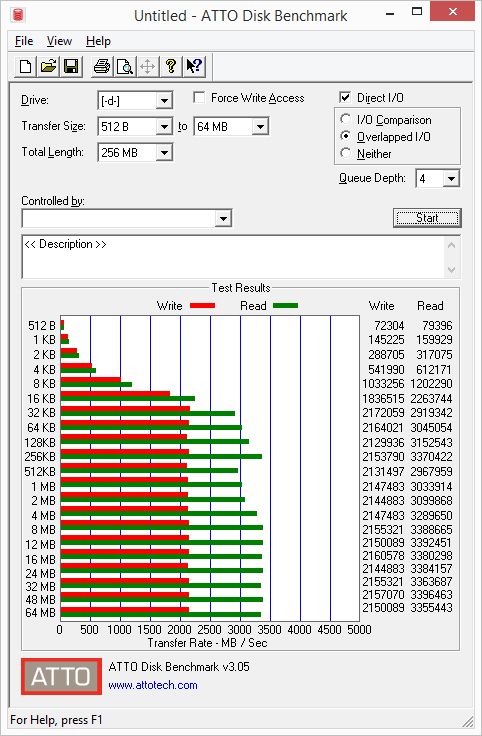Viewport: 482px width, 736px height.
Task: Click the write value 1836515
Action: pyautogui.click(x=383, y=399)
